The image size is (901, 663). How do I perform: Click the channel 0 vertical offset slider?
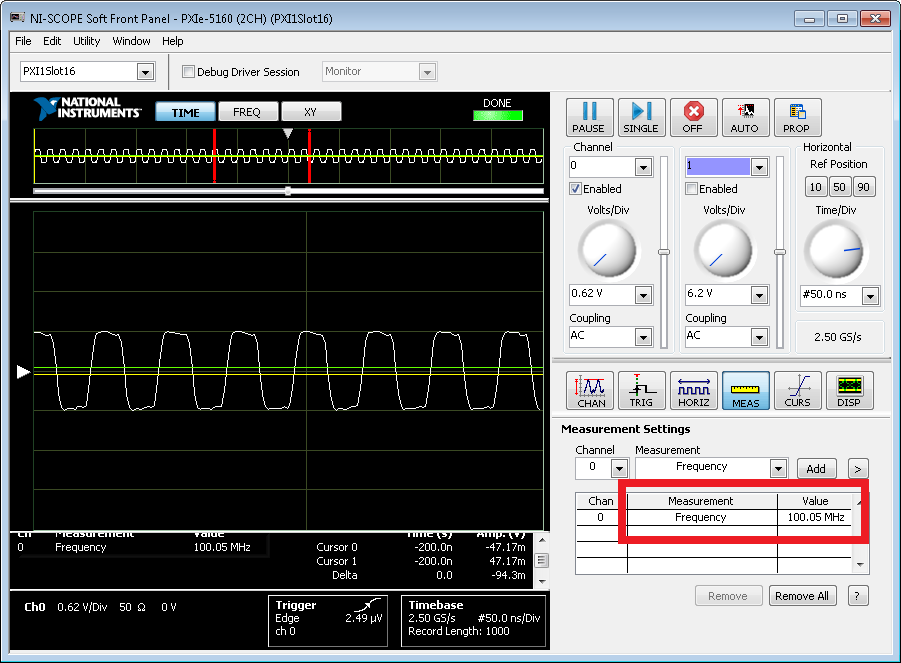click(664, 252)
